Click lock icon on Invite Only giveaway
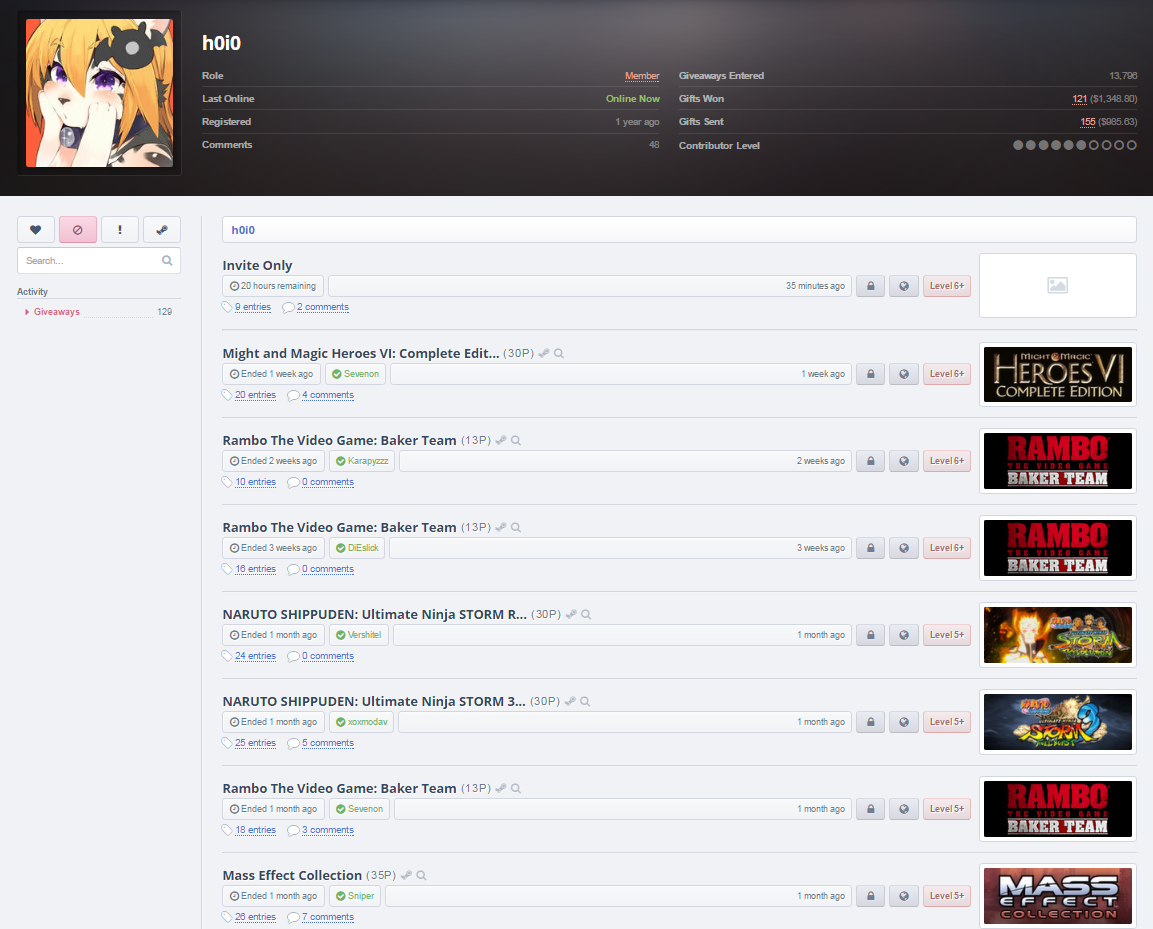The height and width of the screenshot is (929, 1153). click(x=871, y=286)
